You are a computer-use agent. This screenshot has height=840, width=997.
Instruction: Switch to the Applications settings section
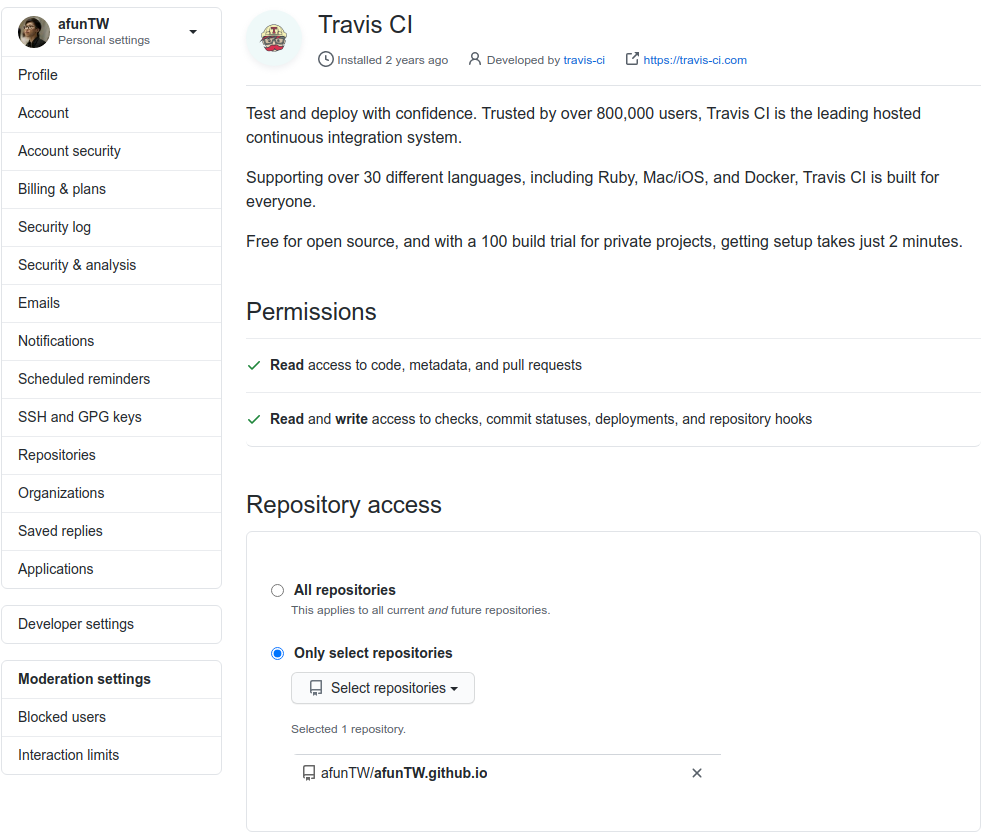pos(55,569)
